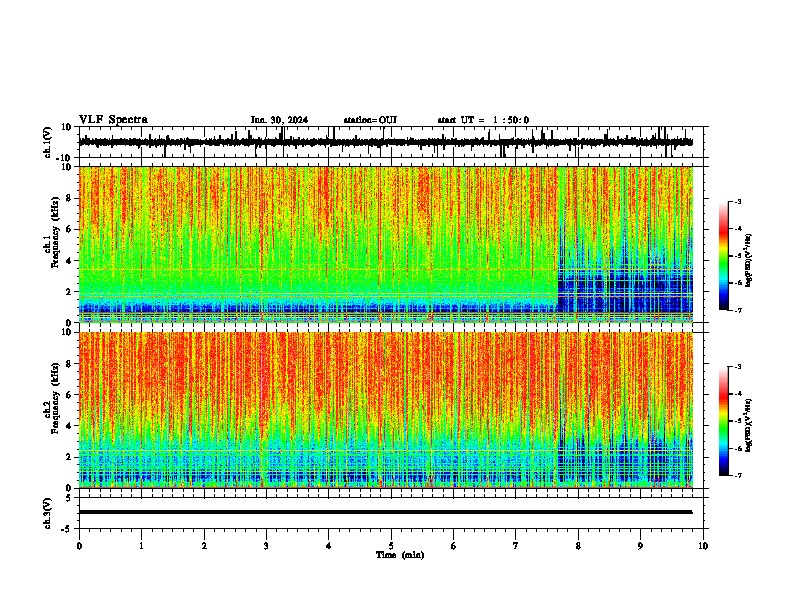Click the "-3" label on ch.1 colorbar
This screenshot has width=792, height=612.
click(x=737, y=201)
